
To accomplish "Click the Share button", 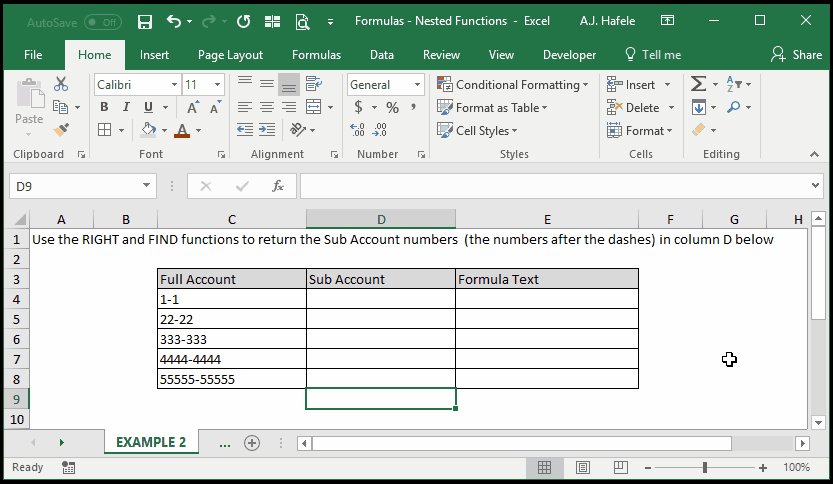I will pos(796,55).
